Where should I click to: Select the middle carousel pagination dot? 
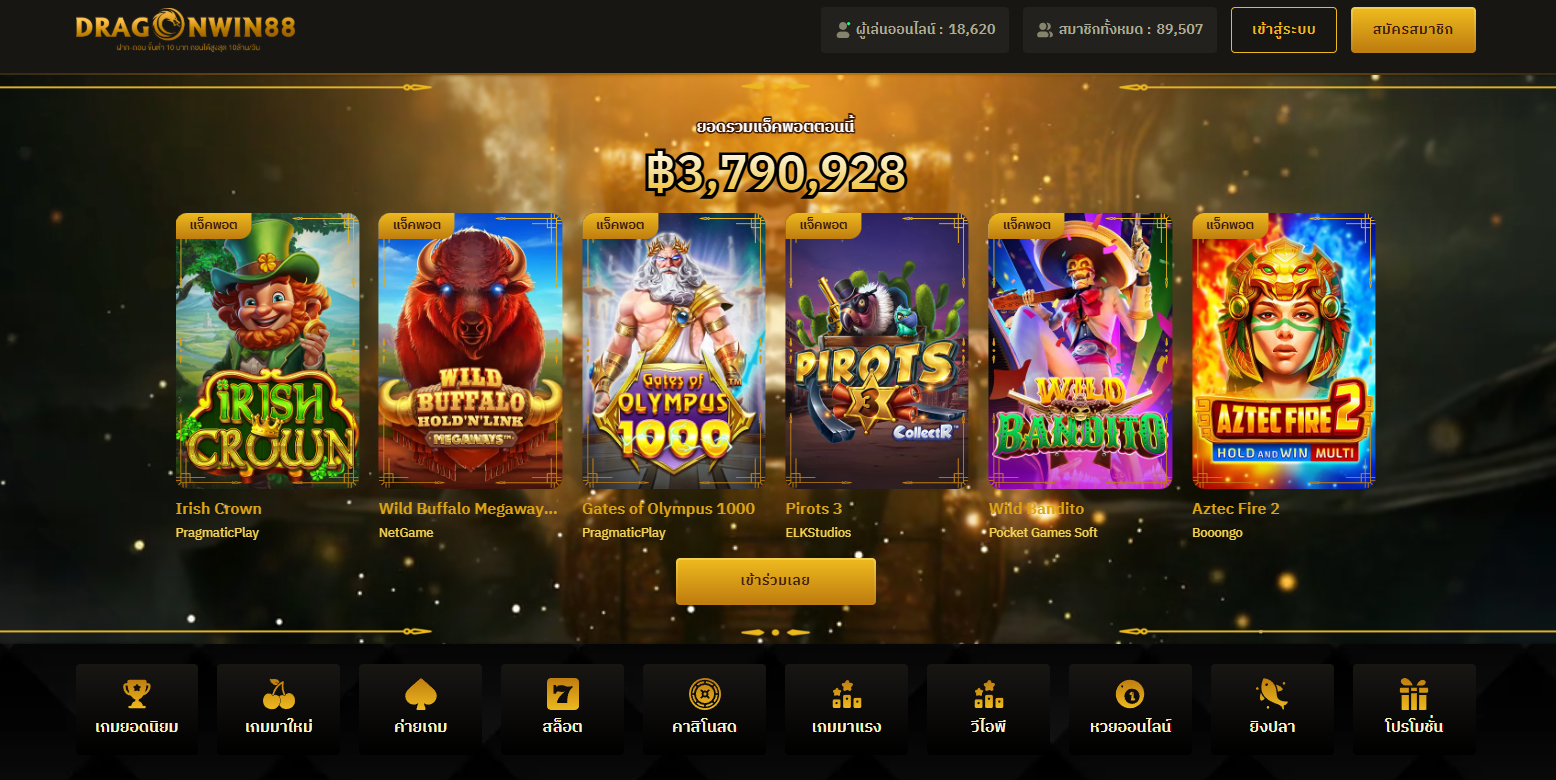point(775,632)
